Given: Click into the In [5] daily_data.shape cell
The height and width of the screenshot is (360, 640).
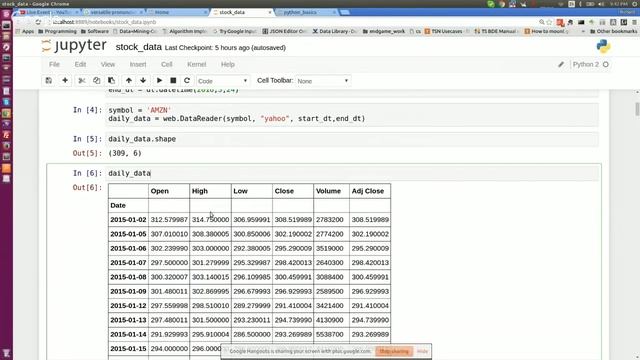Looking at the screenshot, I should pos(353,139).
